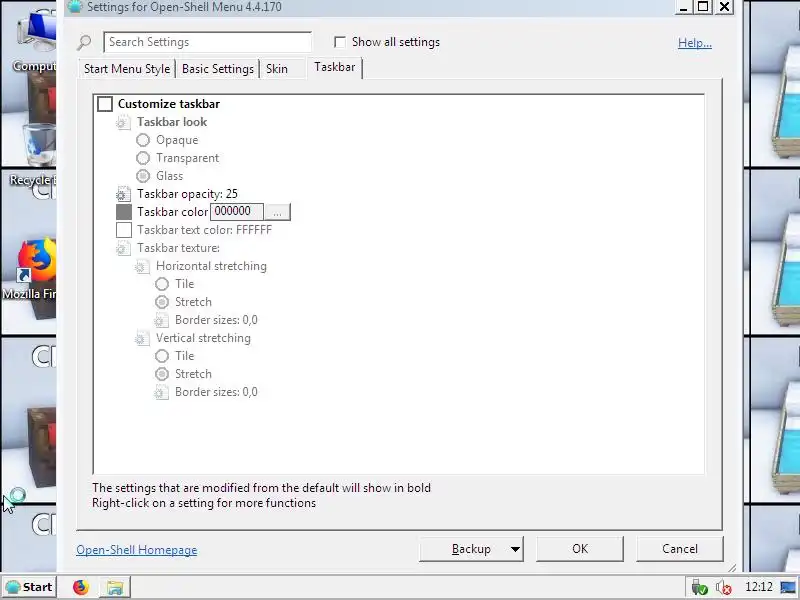Select the Taskbar opacity: 25 row

[x=187, y=194]
